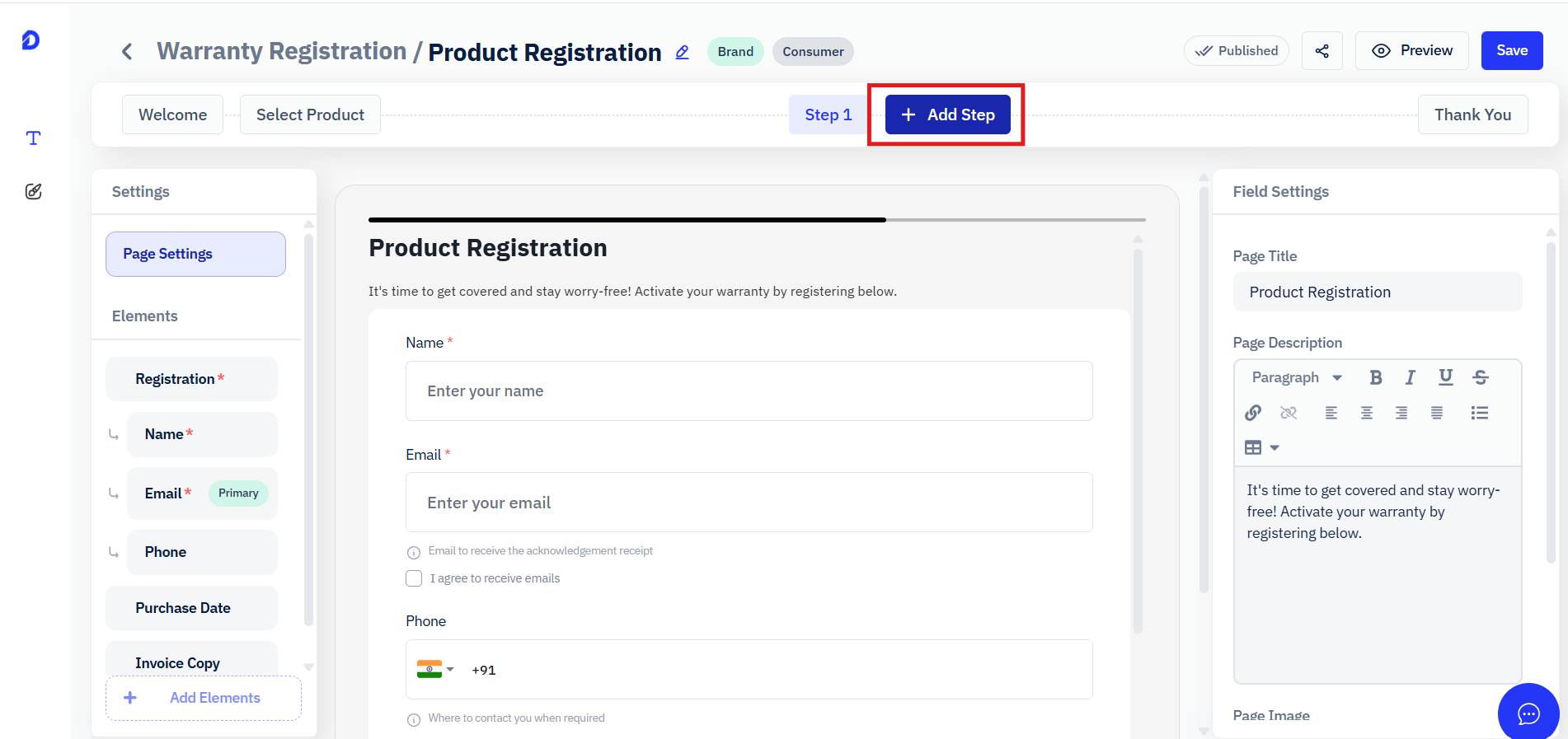Image resolution: width=1568 pixels, height=739 pixels.
Task: Click the back arrow beside Warranty Registration
Action: tap(127, 52)
